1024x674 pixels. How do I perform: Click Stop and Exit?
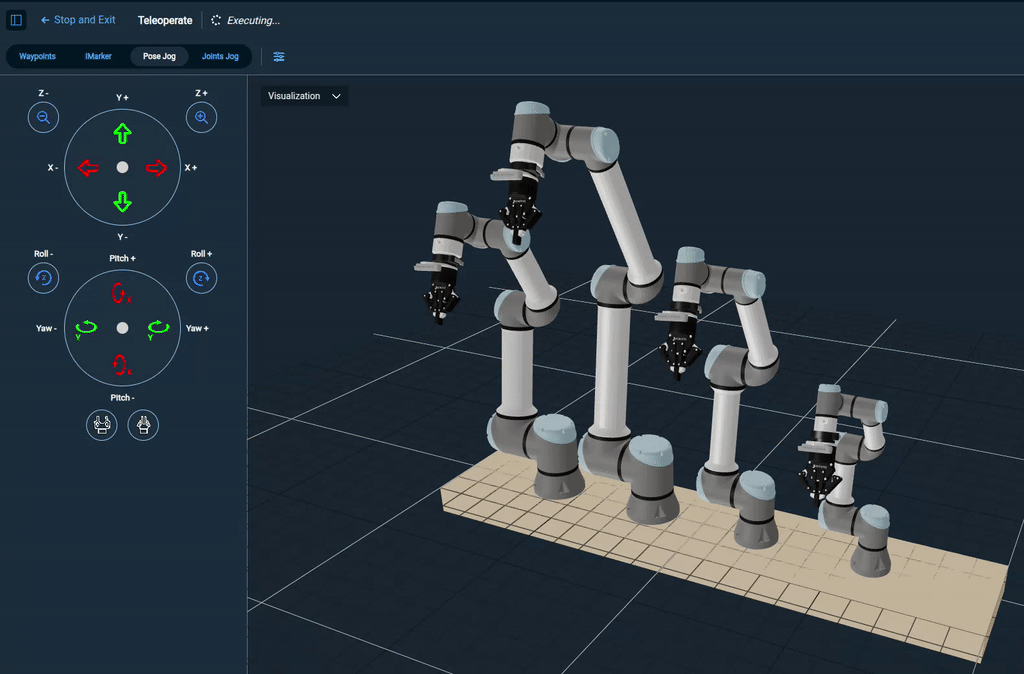pyautogui.click(x=78, y=20)
